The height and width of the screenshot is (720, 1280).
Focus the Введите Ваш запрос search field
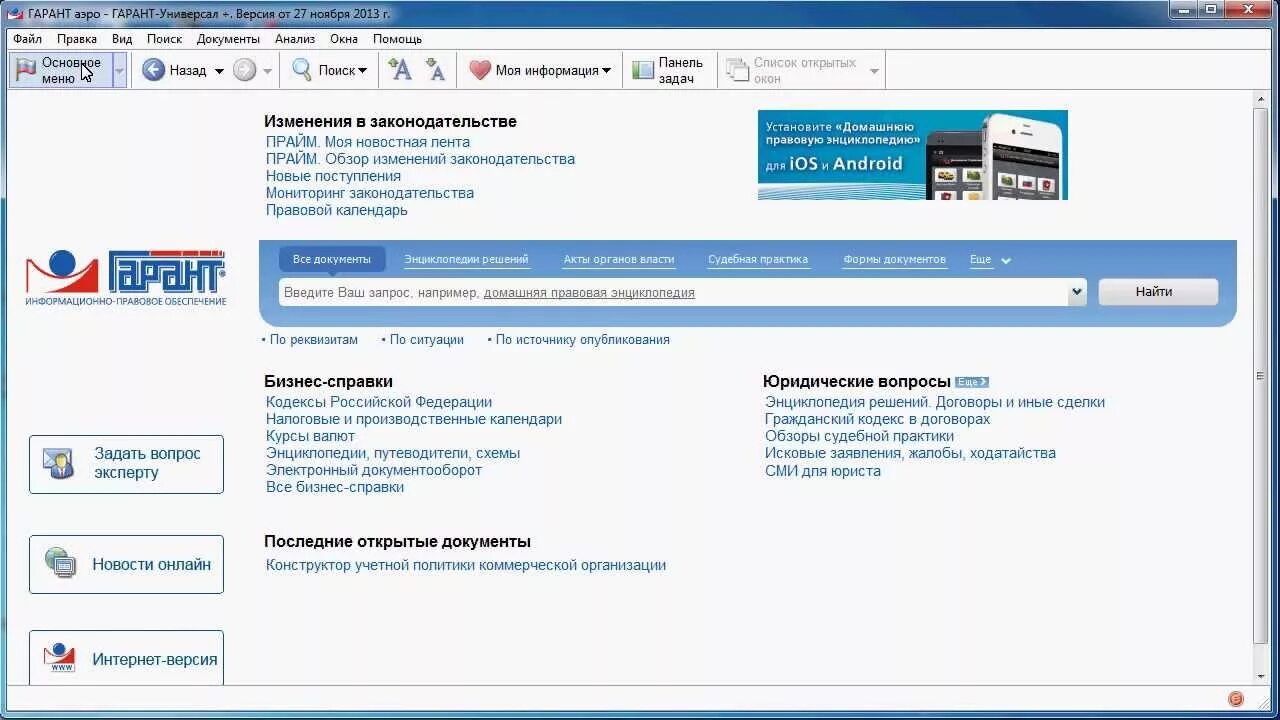tap(673, 293)
